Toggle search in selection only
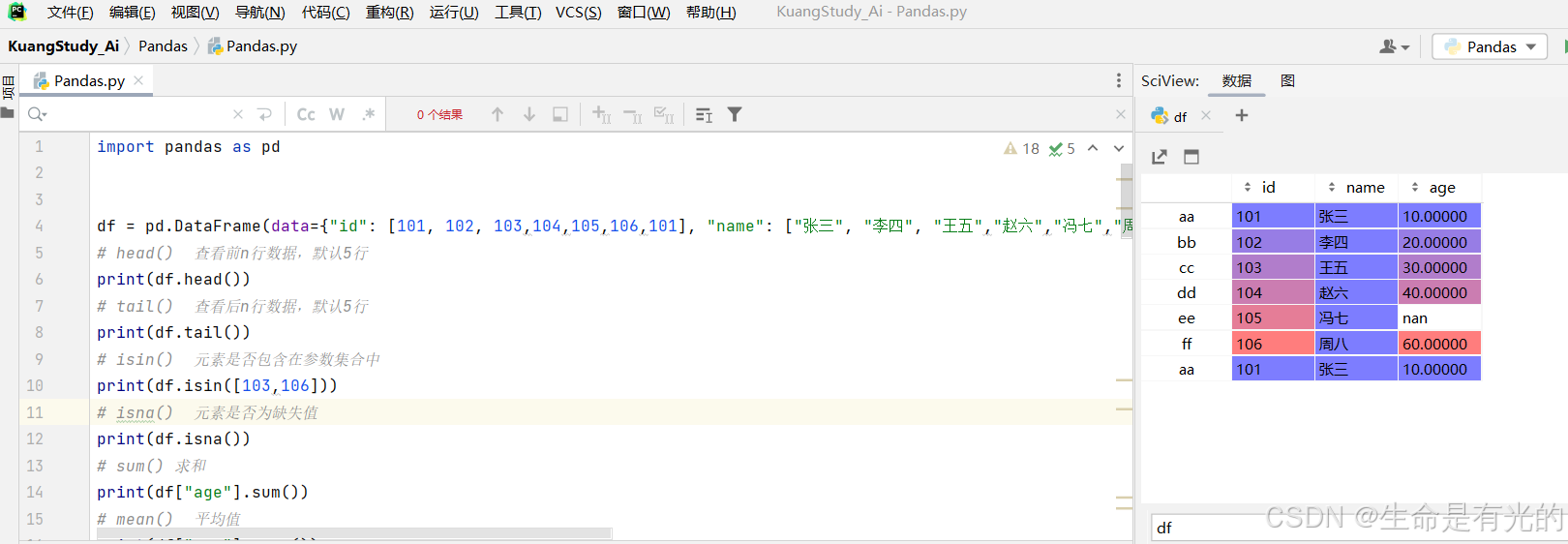The height and width of the screenshot is (544, 1568). [x=560, y=114]
